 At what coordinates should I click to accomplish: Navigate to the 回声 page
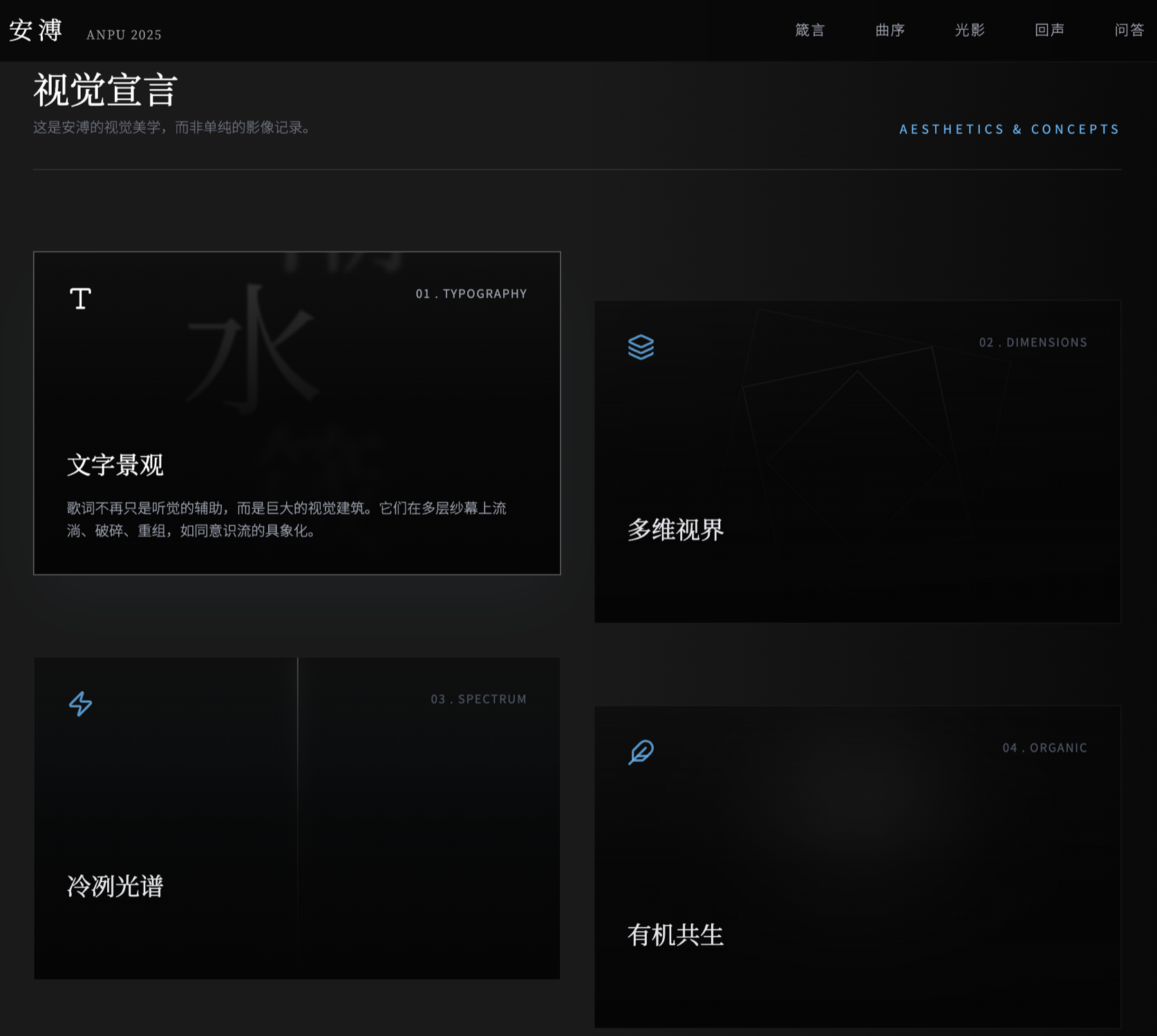pyautogui.click(x=1049, y=30)
